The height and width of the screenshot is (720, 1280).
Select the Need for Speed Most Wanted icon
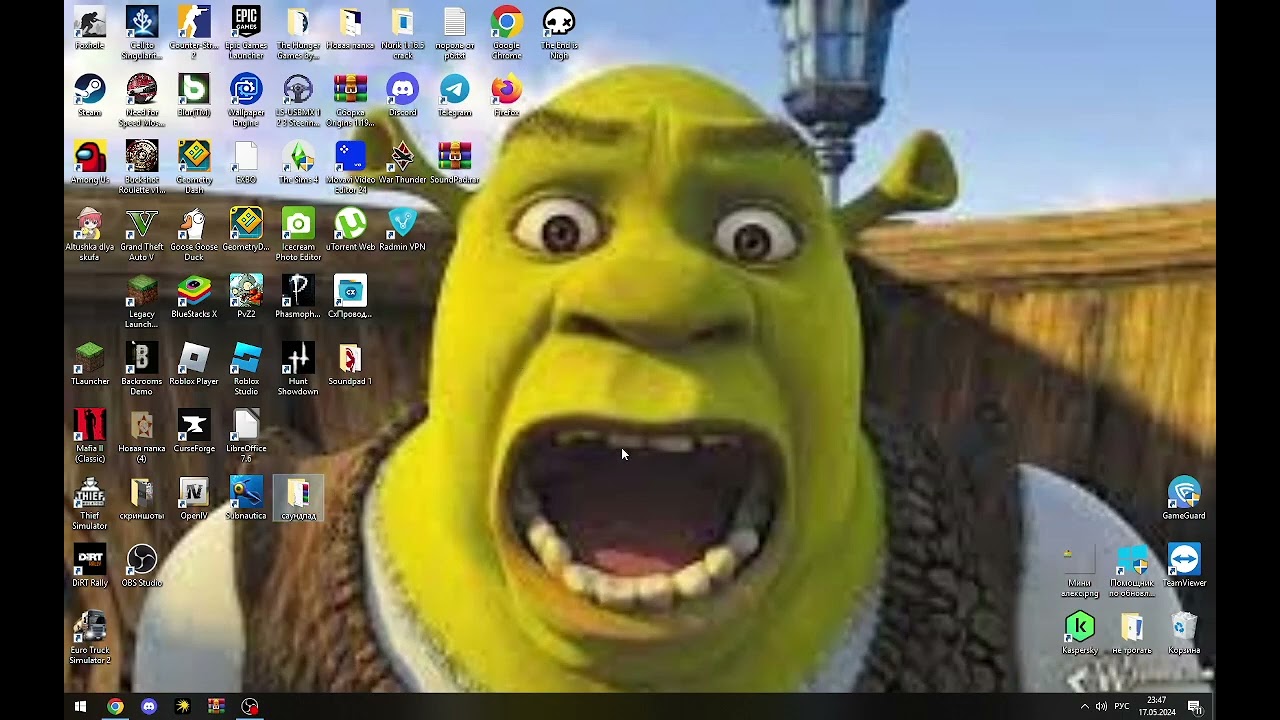coord(142,101)
